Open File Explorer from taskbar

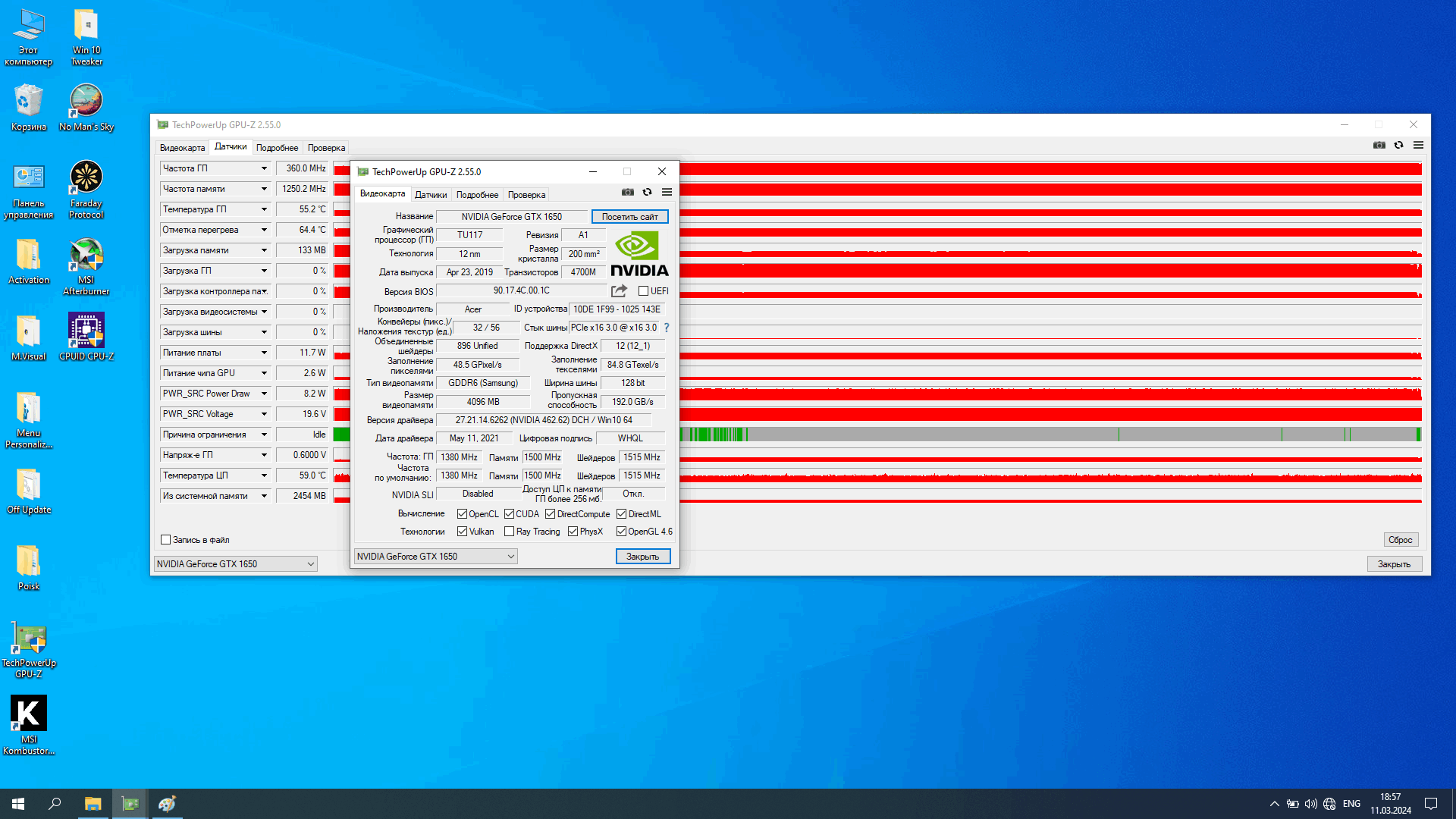pos(93,804)
